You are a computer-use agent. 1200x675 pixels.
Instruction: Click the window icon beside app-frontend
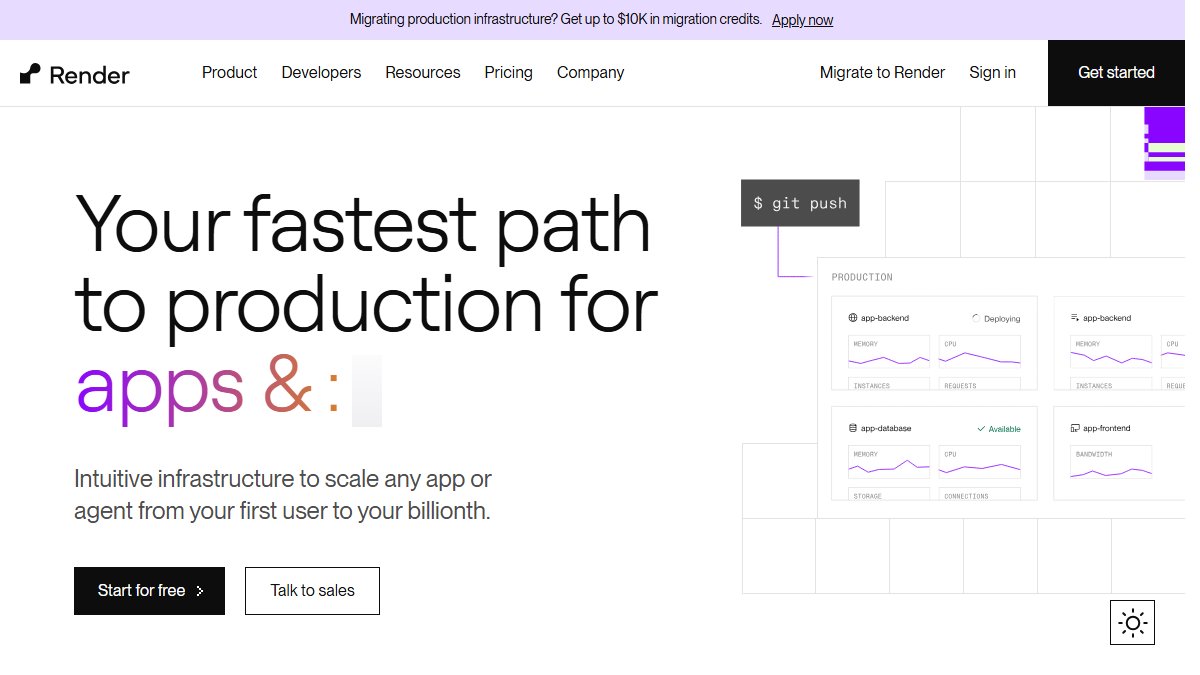click(1075, 428)
